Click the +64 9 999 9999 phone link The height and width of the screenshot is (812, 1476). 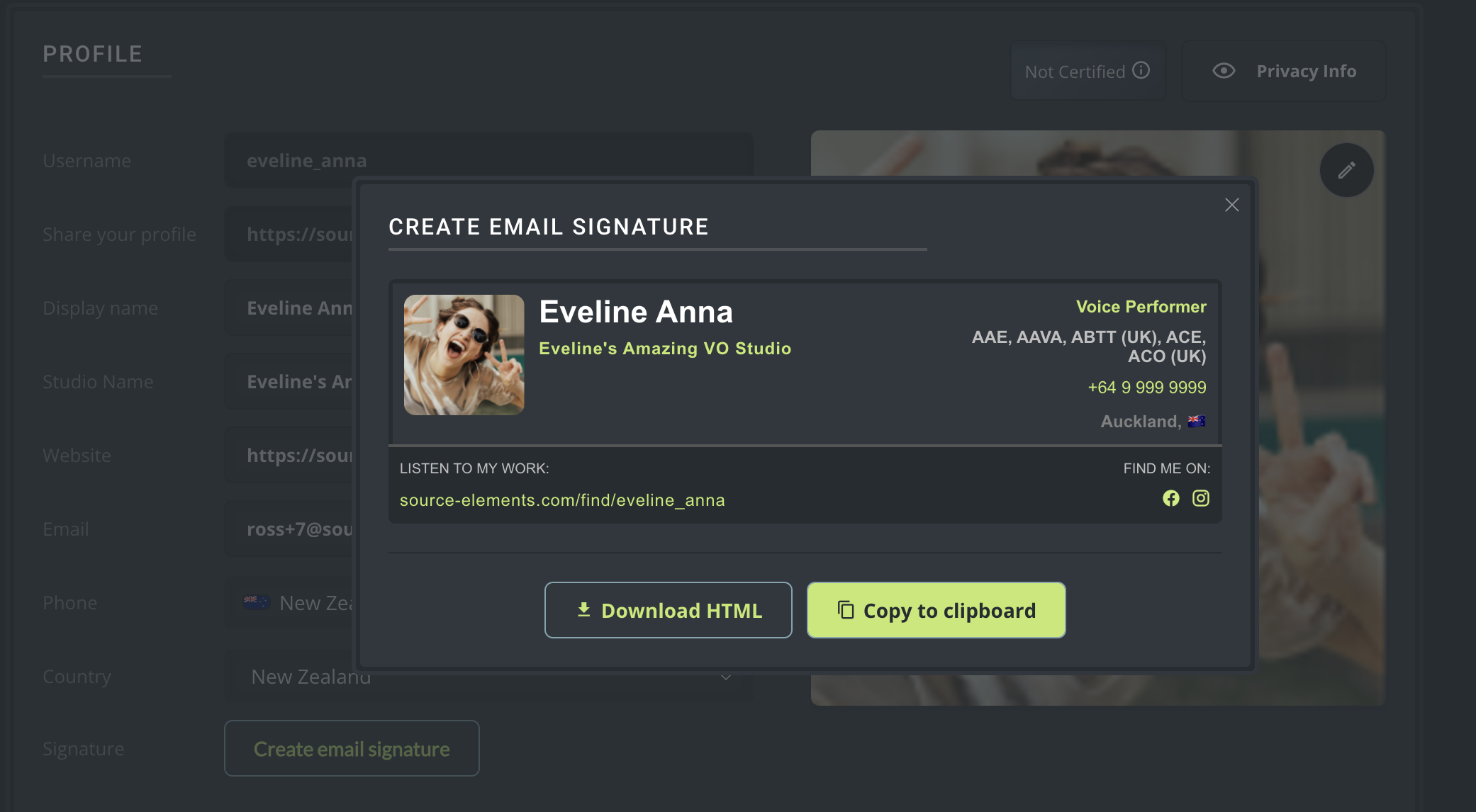1146,388
